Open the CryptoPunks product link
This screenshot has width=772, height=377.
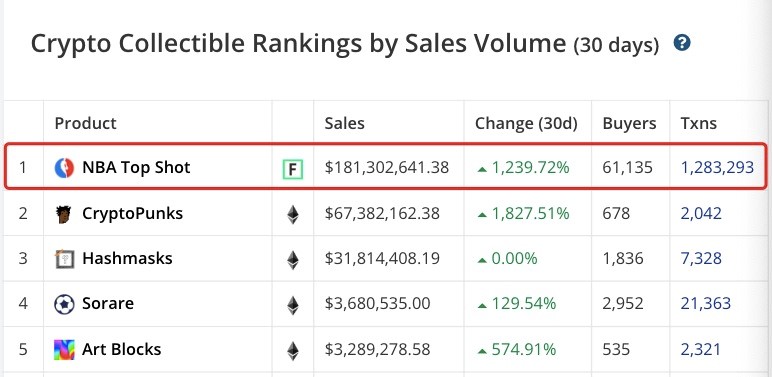pyautogui.click(x=132, y=214)
